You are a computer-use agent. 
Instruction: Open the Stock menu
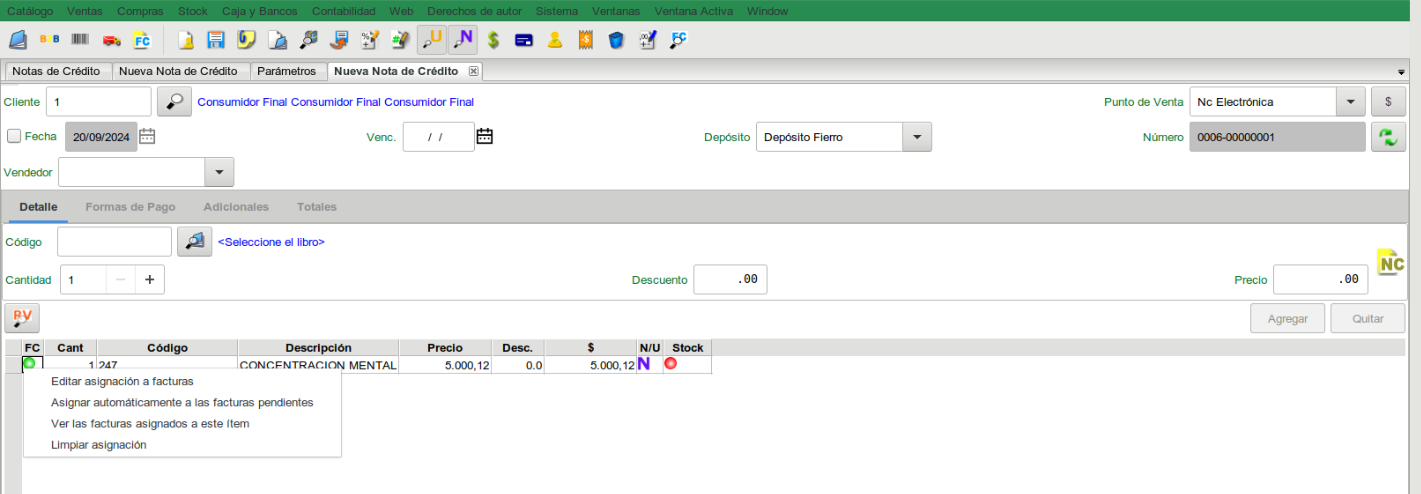click(193, 11)
